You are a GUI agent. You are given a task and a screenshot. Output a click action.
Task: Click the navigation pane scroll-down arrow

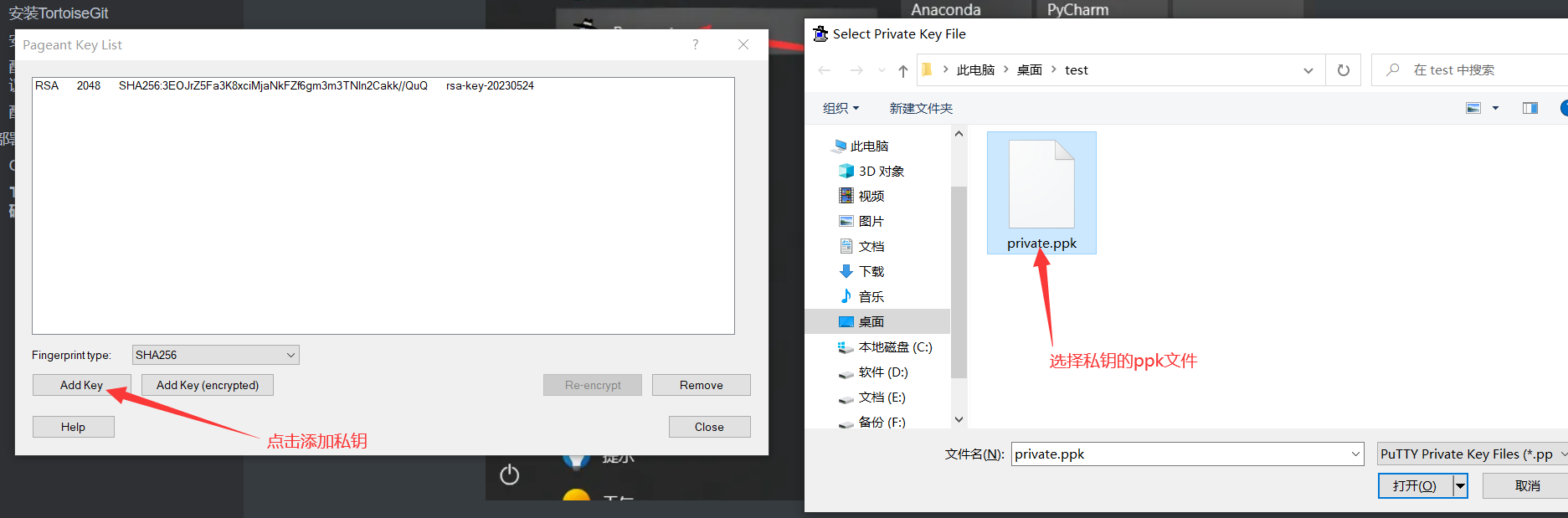[x=959, y=419]
